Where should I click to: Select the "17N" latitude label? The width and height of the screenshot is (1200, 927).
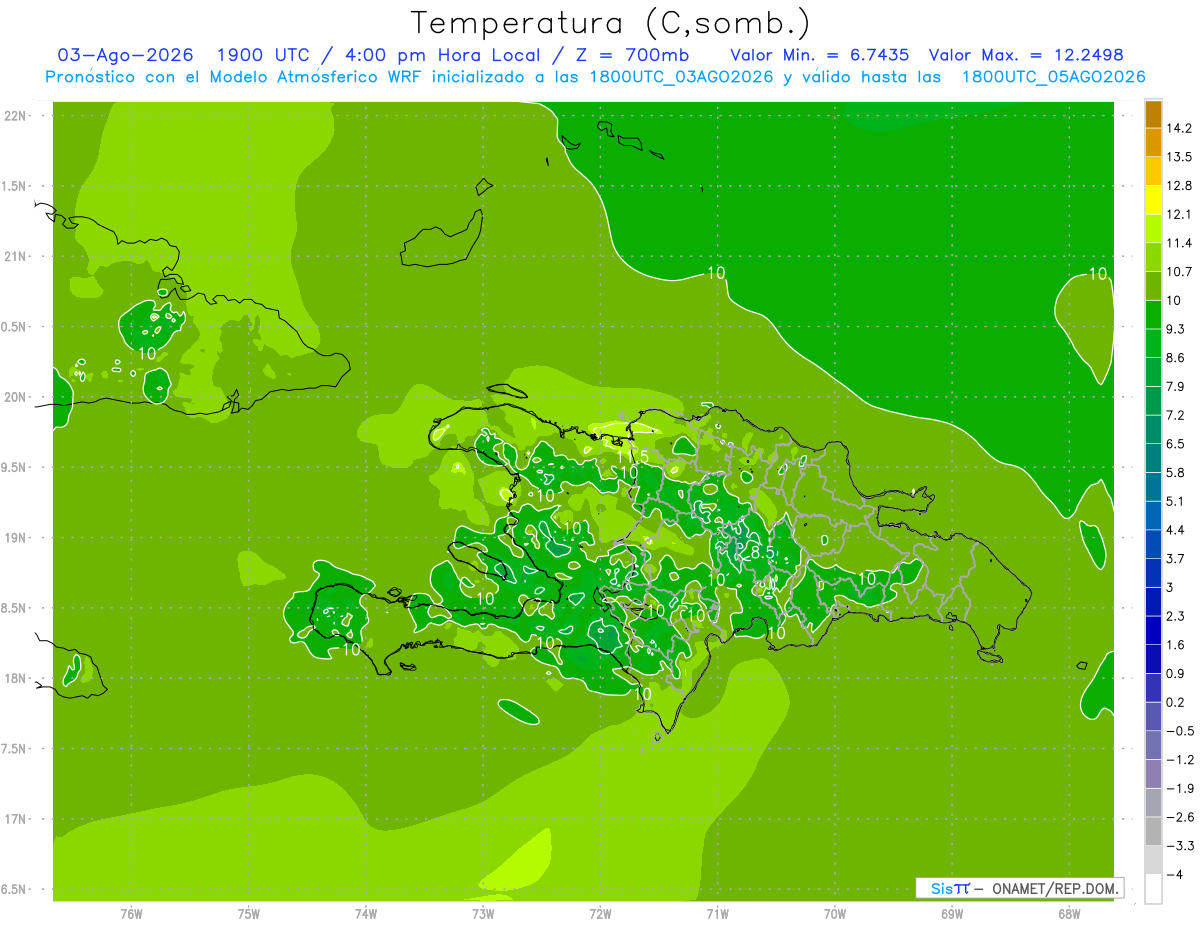[17, 819]
